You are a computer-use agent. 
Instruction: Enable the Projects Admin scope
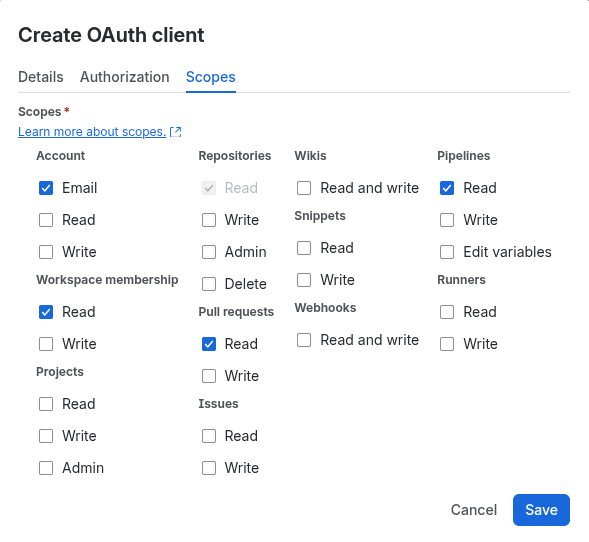pos(46,468)
